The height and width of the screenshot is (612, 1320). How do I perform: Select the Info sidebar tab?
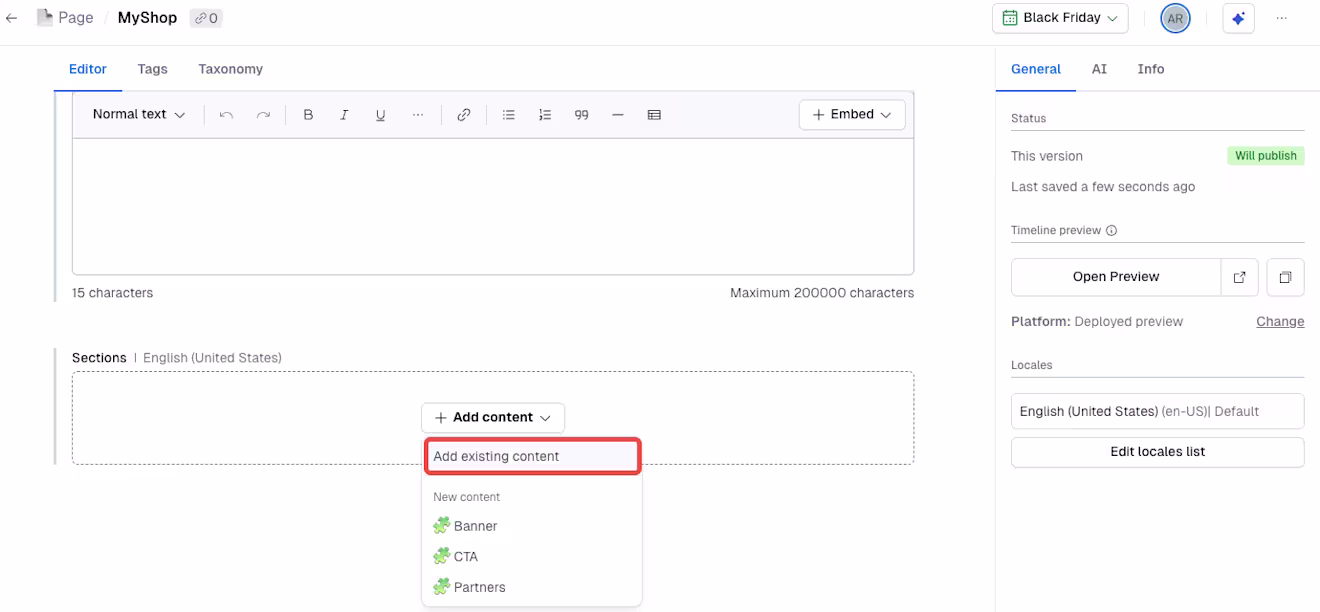(x=1151, y=69)
